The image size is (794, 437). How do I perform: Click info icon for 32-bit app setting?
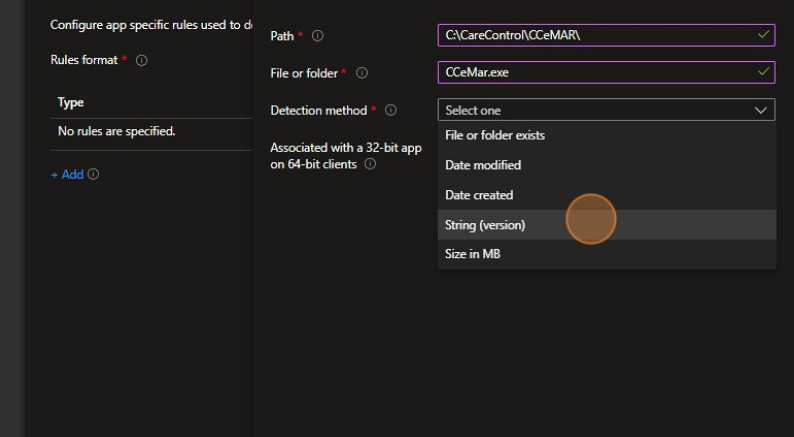[370, 164]
